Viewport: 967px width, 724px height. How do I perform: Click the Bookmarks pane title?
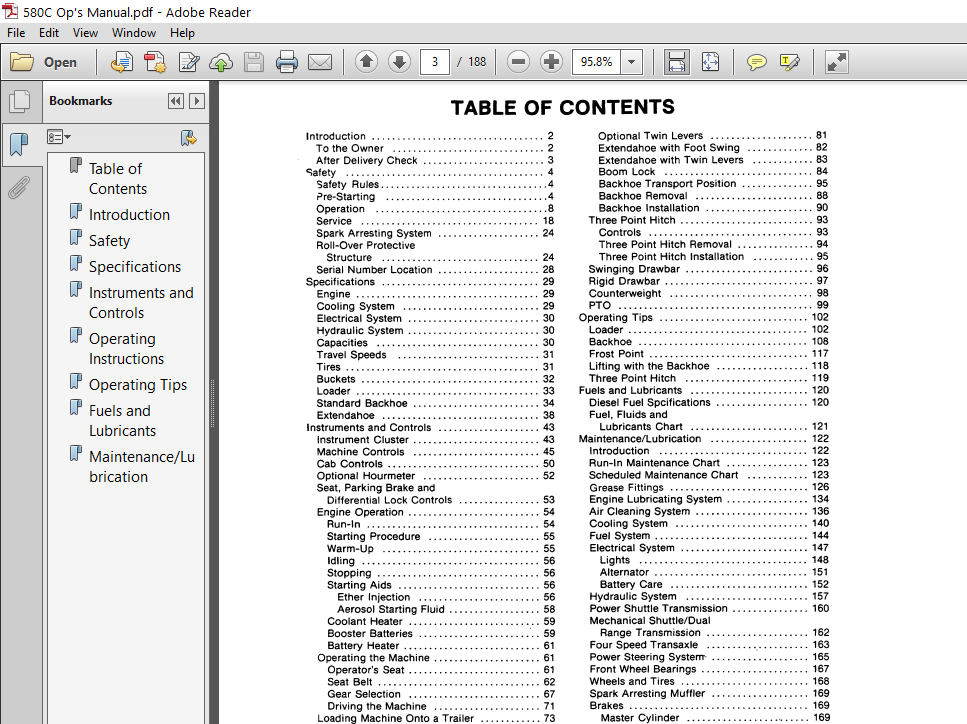[81, 101]
